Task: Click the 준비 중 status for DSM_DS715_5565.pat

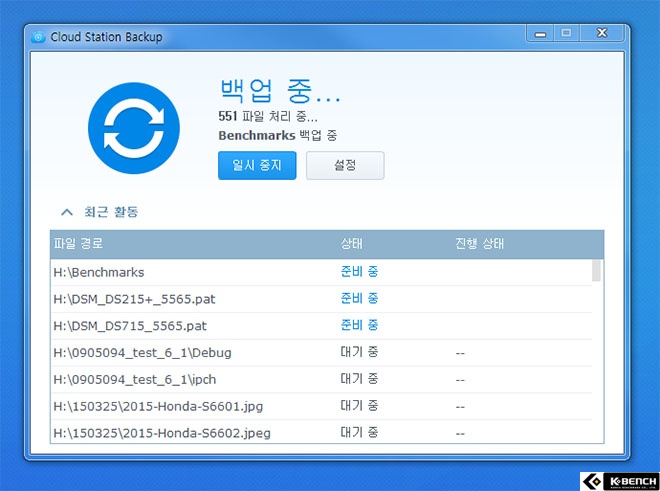Action: 359,325
